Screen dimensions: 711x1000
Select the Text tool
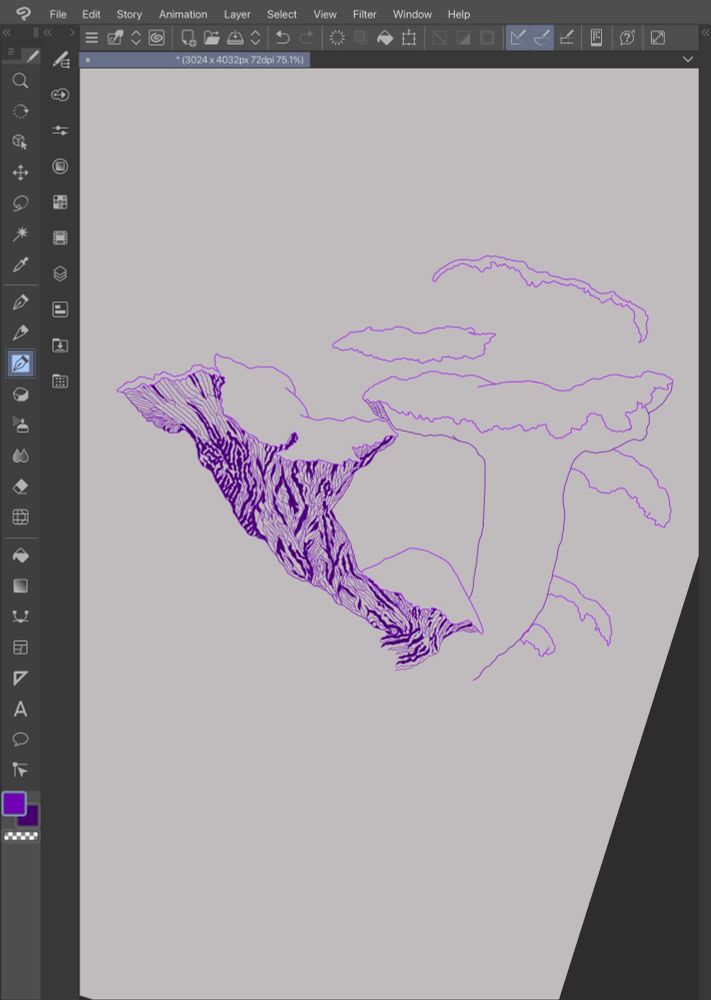tap(20, 709)
